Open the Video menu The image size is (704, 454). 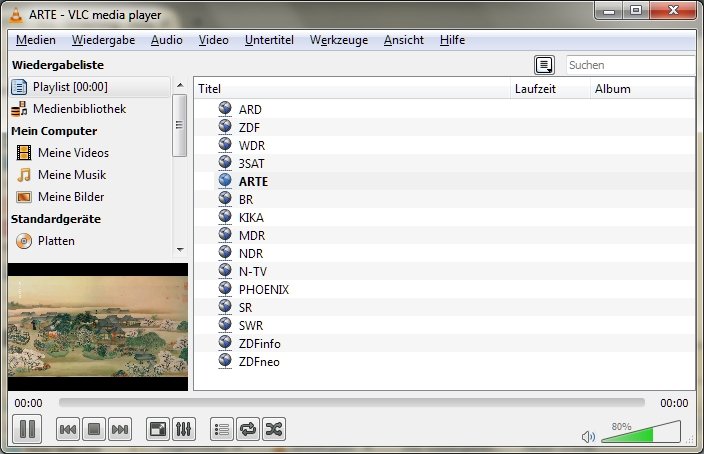coord(214,40)
